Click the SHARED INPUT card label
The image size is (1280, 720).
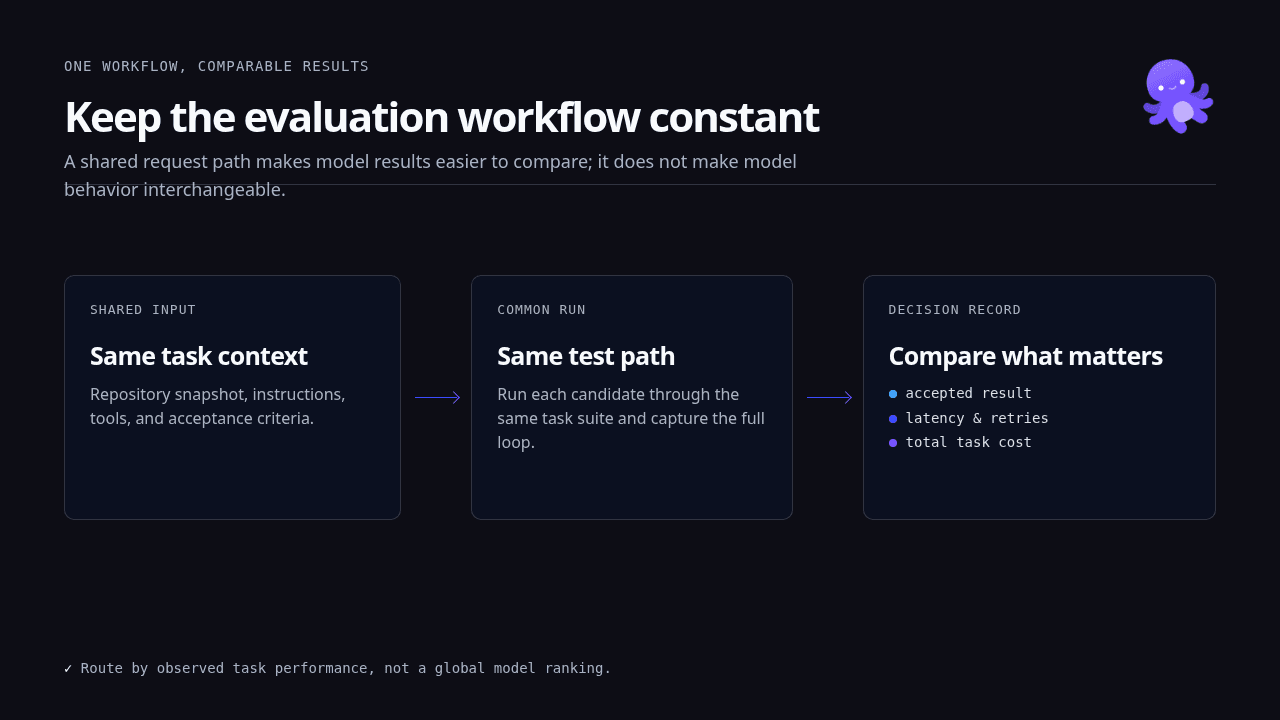[x=143, y=310]
